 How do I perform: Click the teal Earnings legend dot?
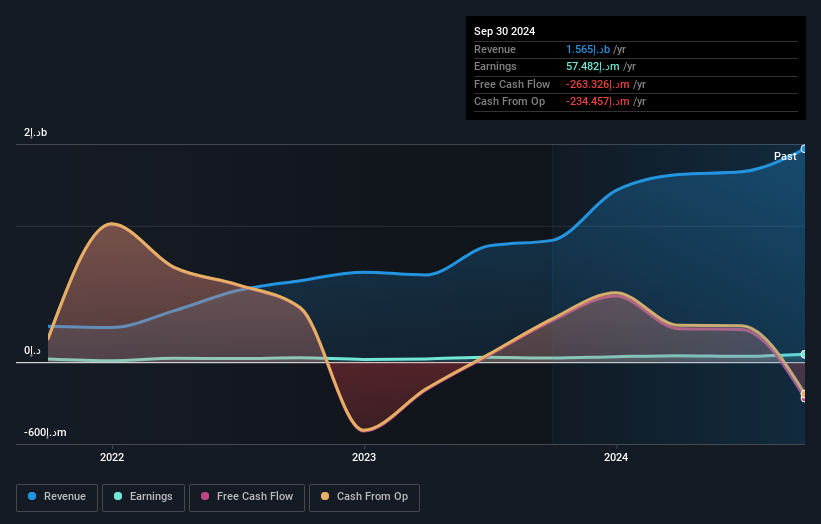(118, 496)
